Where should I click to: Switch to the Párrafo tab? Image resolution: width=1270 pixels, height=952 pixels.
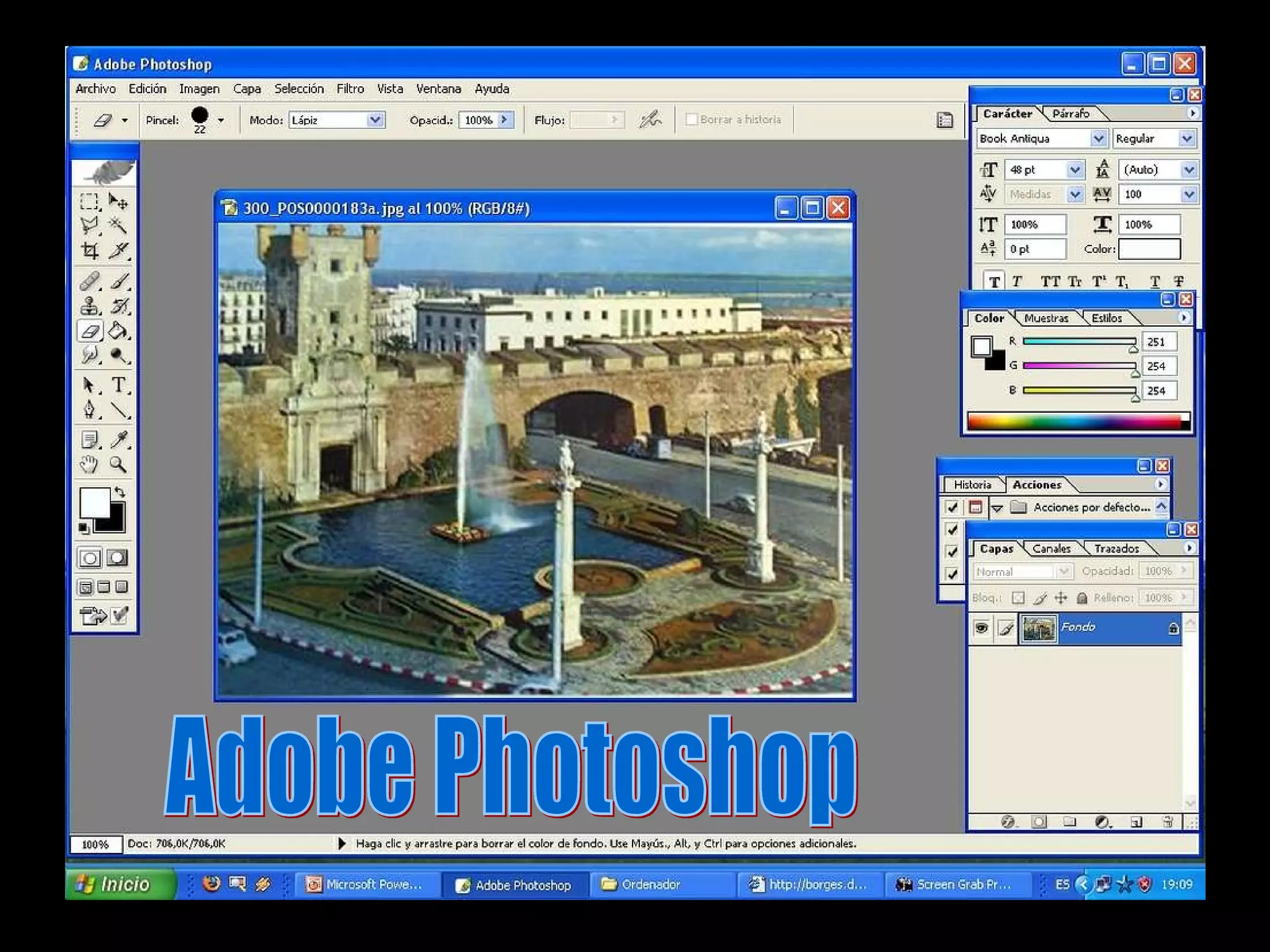1071,113
